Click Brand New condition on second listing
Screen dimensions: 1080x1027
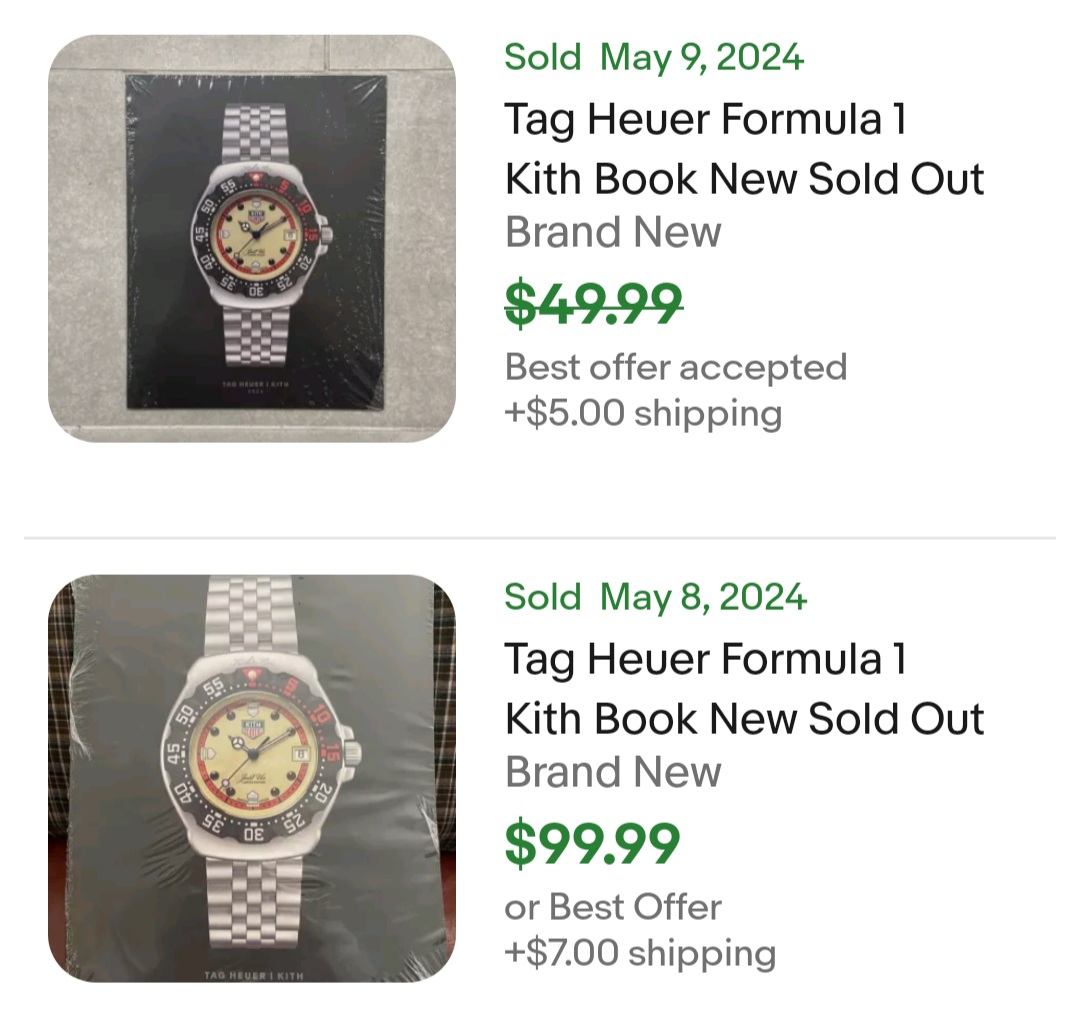pos(613,772)
